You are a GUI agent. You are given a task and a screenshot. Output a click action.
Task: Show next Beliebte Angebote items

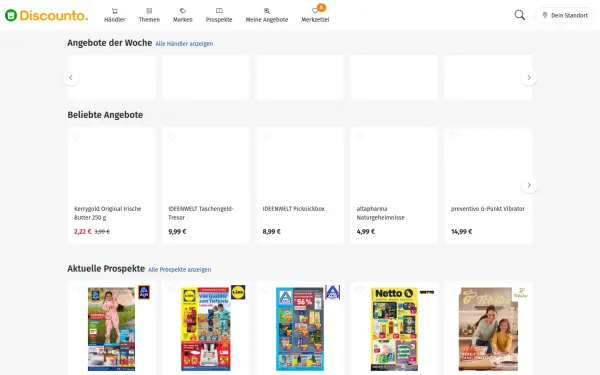pyautogui.click(x=529, y=185)
